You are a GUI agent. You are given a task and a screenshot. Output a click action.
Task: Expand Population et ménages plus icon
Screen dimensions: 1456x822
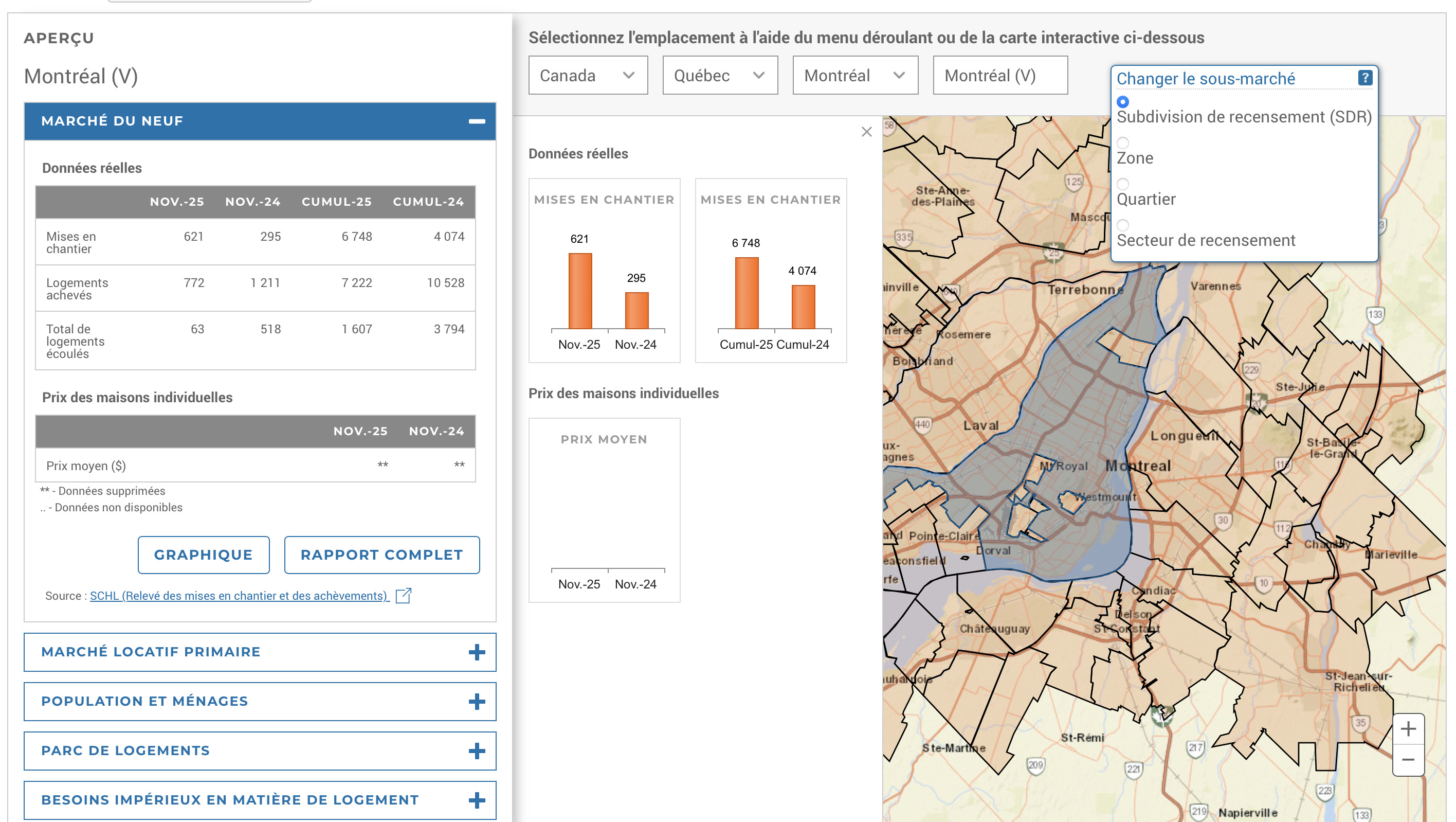pyautogui.click(x=477, y=702)
